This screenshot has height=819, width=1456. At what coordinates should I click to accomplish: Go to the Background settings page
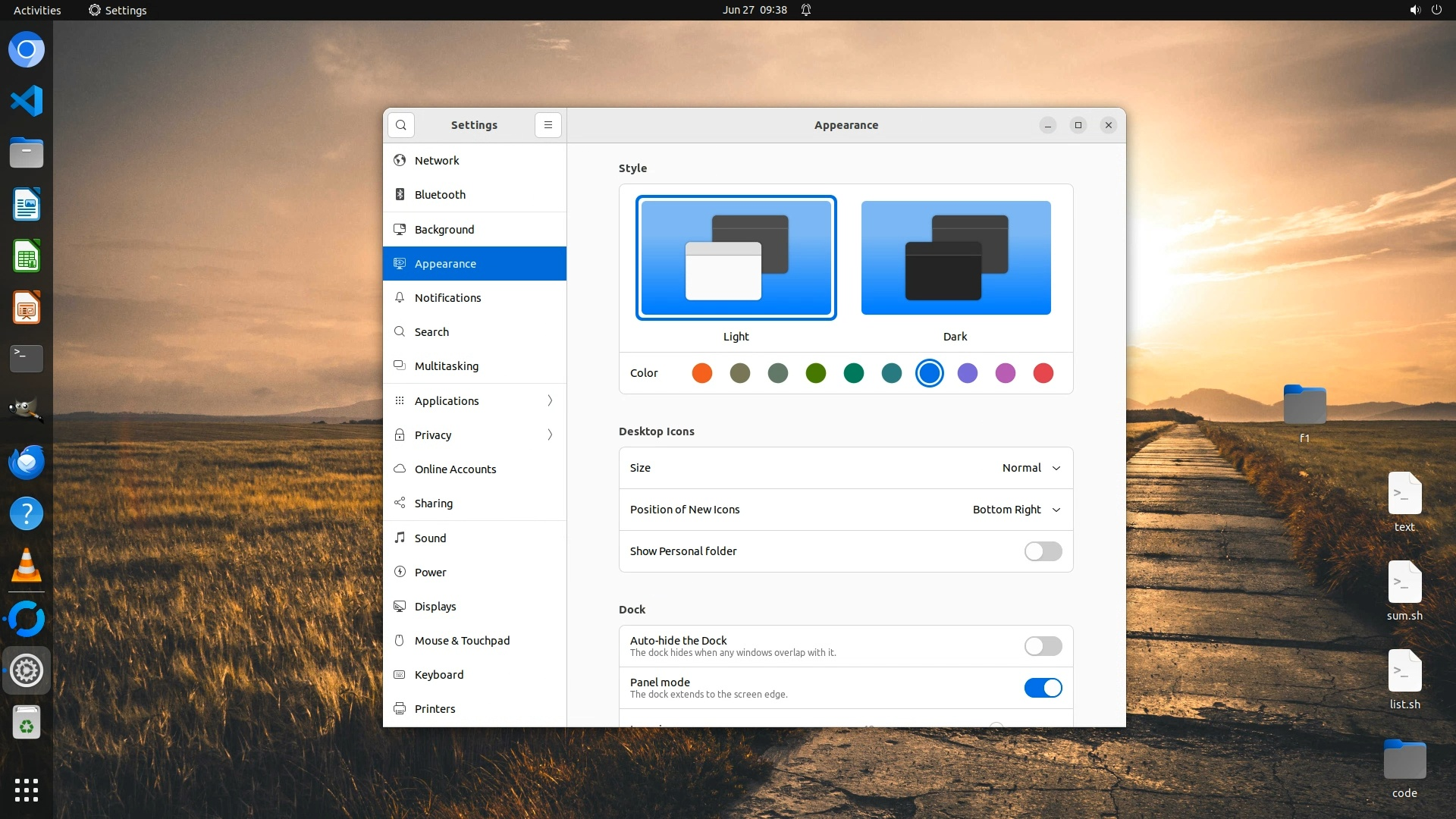click(x=444, y=230)
